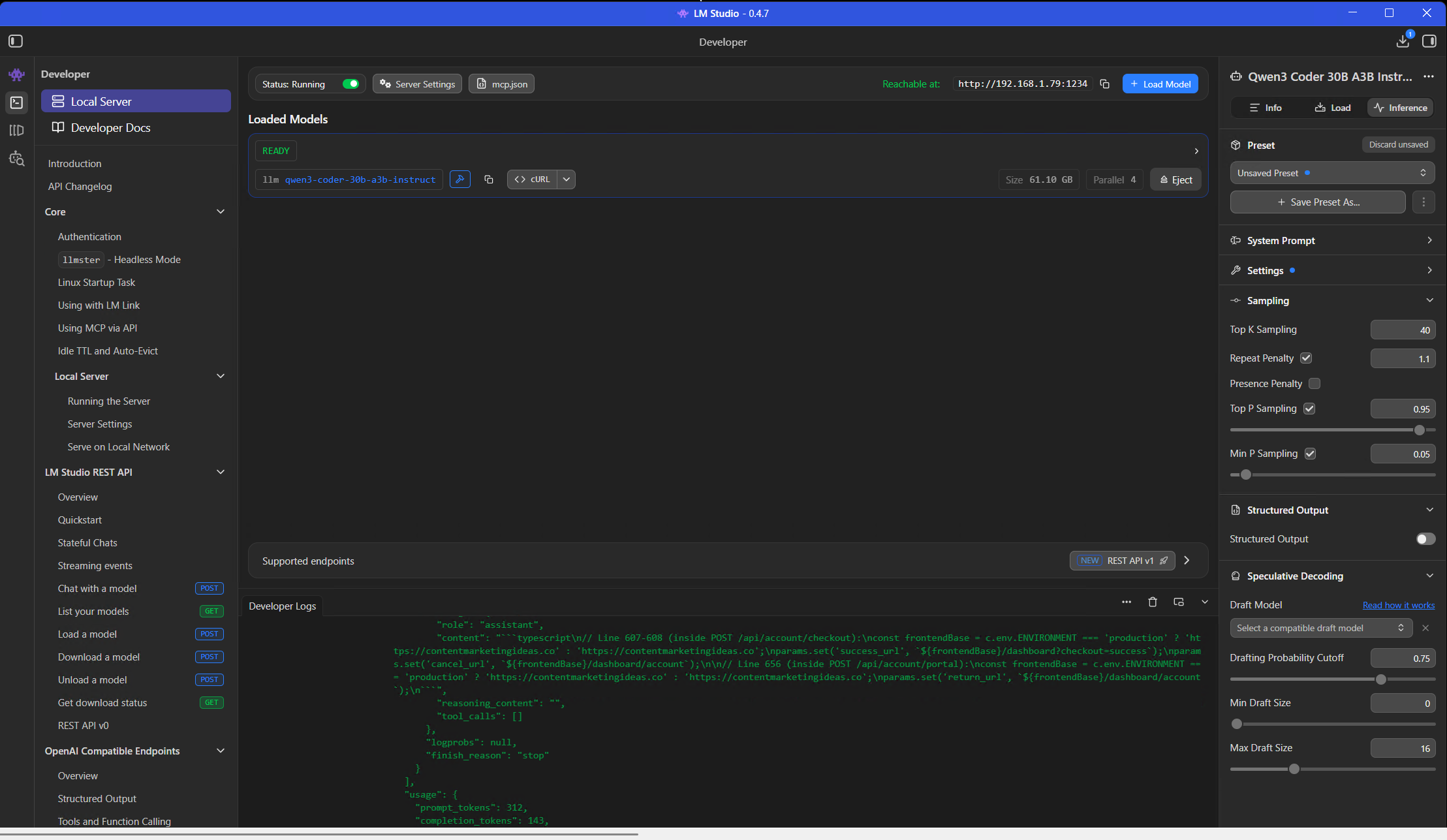
Task: Click the Load Model button
Action: coord(1160,84)
